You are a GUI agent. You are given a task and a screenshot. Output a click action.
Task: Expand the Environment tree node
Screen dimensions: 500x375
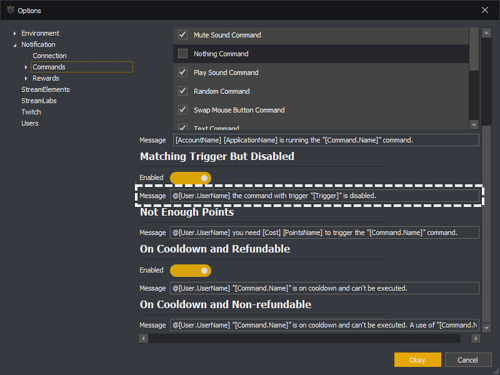point(15,33)
